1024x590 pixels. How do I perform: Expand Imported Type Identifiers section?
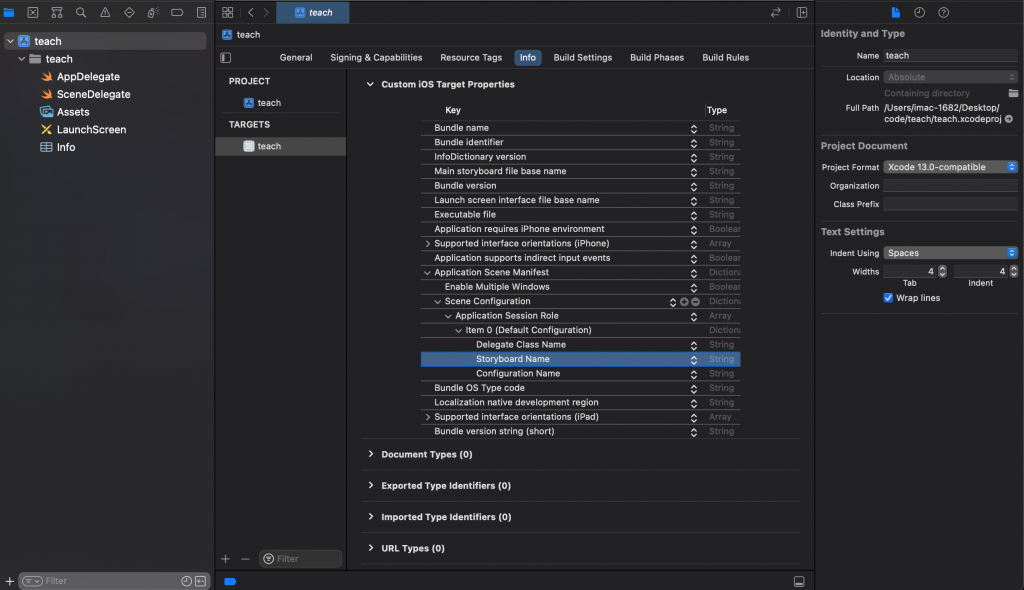click(x=370, y=517)
